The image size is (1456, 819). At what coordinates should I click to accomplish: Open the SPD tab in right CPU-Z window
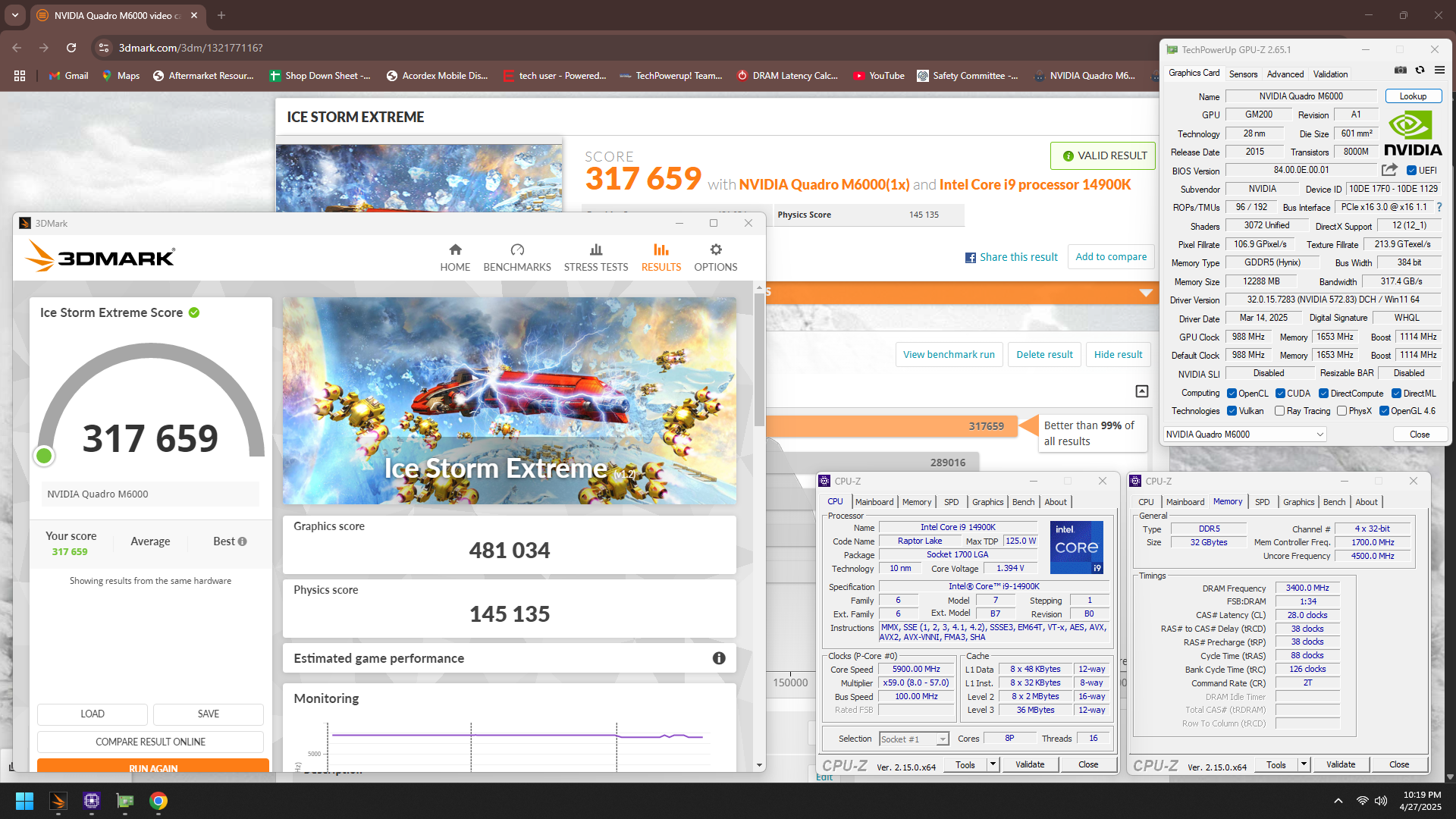point(1262,502)
